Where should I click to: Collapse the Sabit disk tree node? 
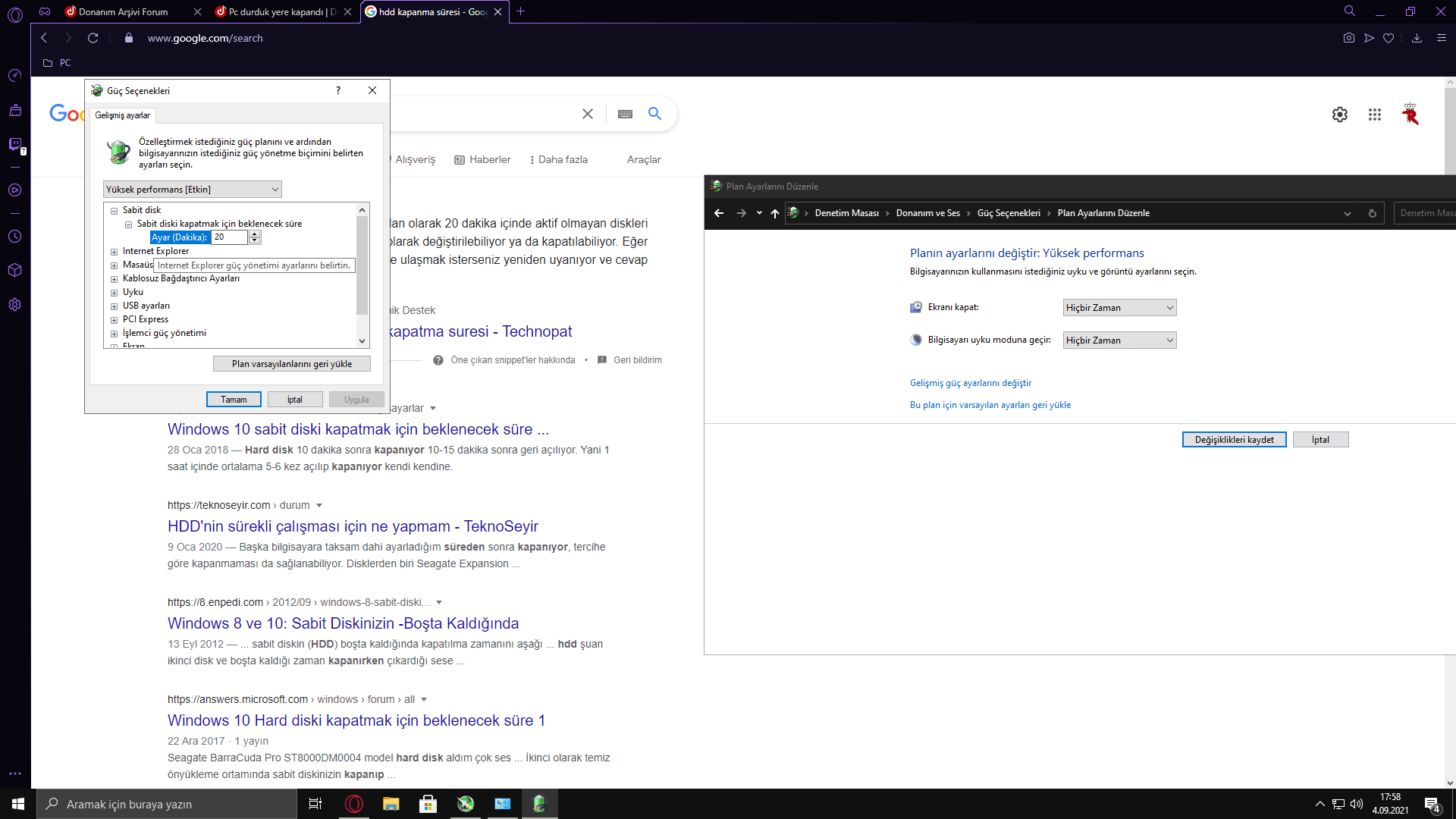click(x=114, y=211)
